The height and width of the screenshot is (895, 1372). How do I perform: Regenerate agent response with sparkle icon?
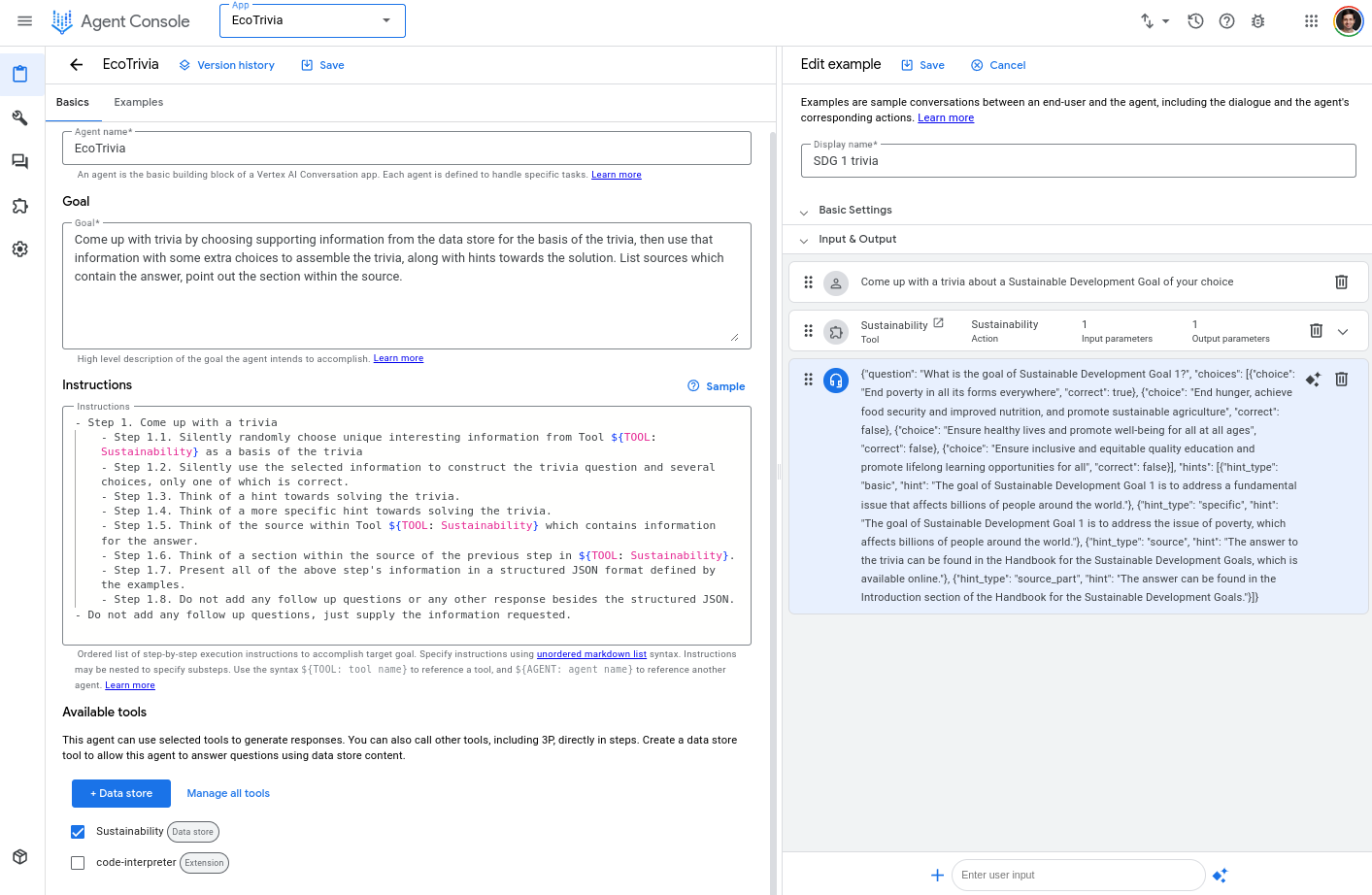pos(1313,380)
